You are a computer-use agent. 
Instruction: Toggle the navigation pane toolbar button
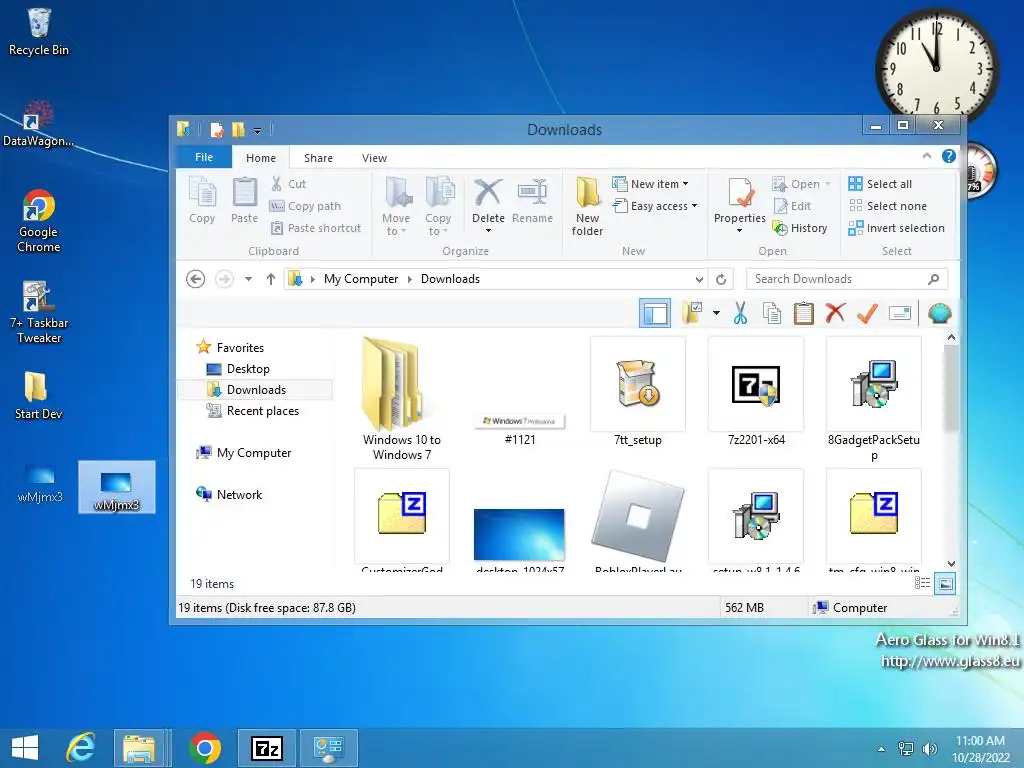[654, 313]
